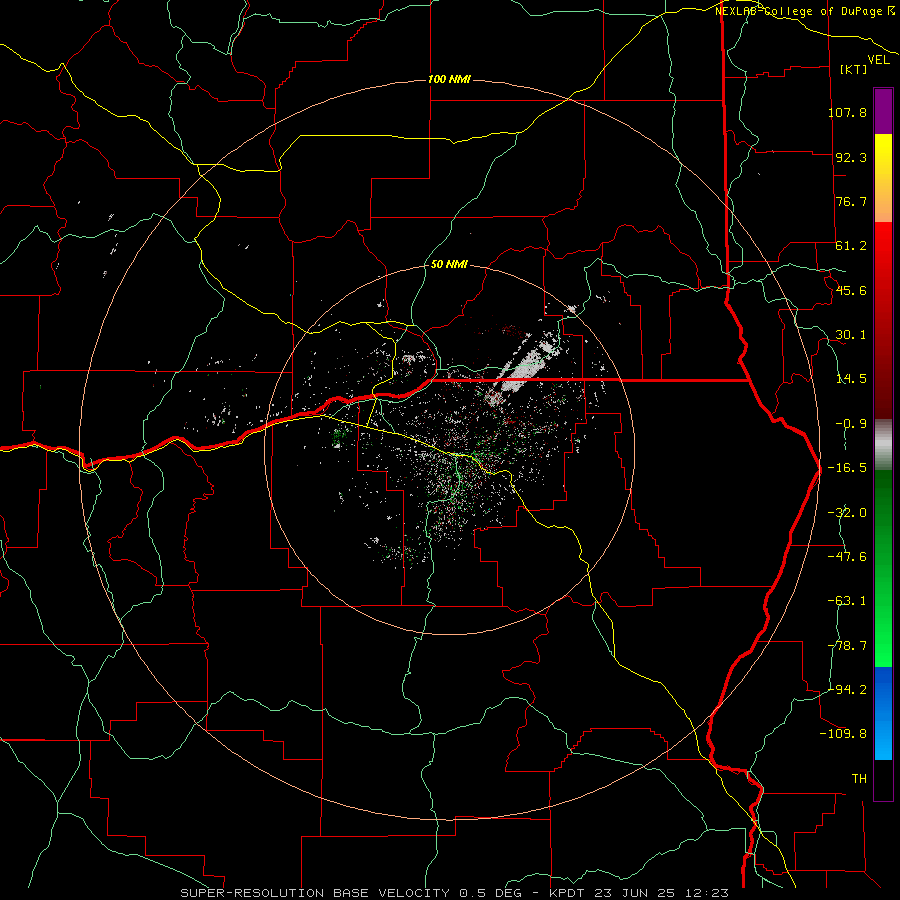Select the 61.2 velocity scale value

pos(851,246)
